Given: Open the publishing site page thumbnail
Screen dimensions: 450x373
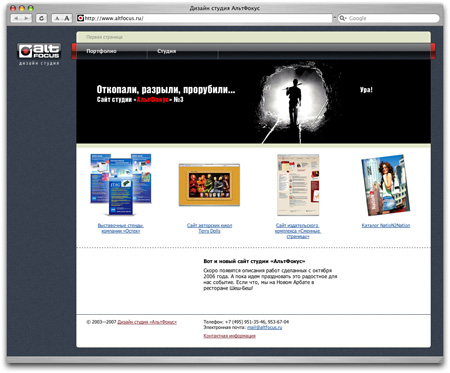Looking at the screenshot, I should point(298,185).
